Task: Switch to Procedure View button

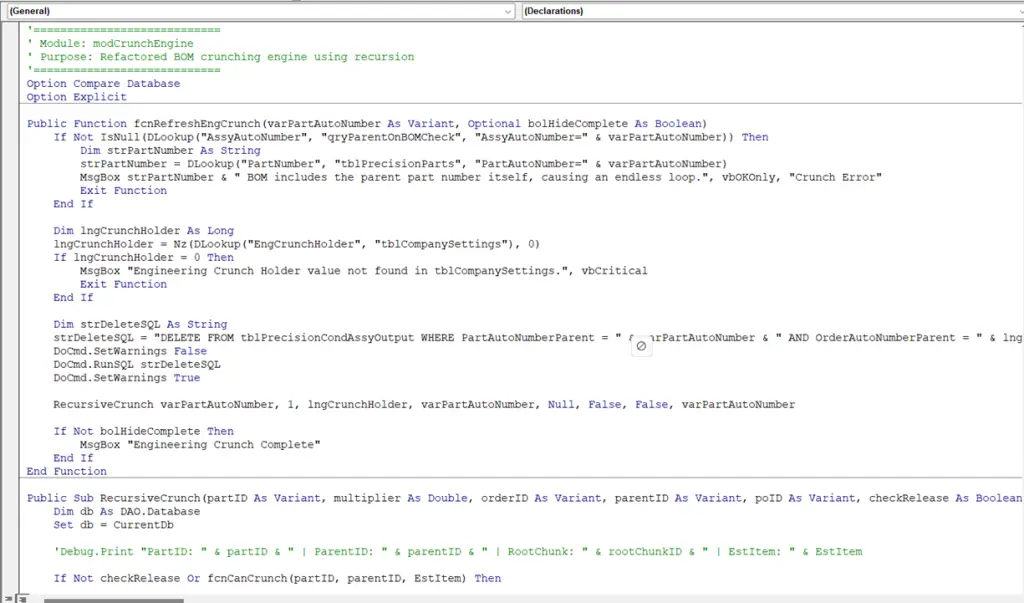Action: coord(8,598)
